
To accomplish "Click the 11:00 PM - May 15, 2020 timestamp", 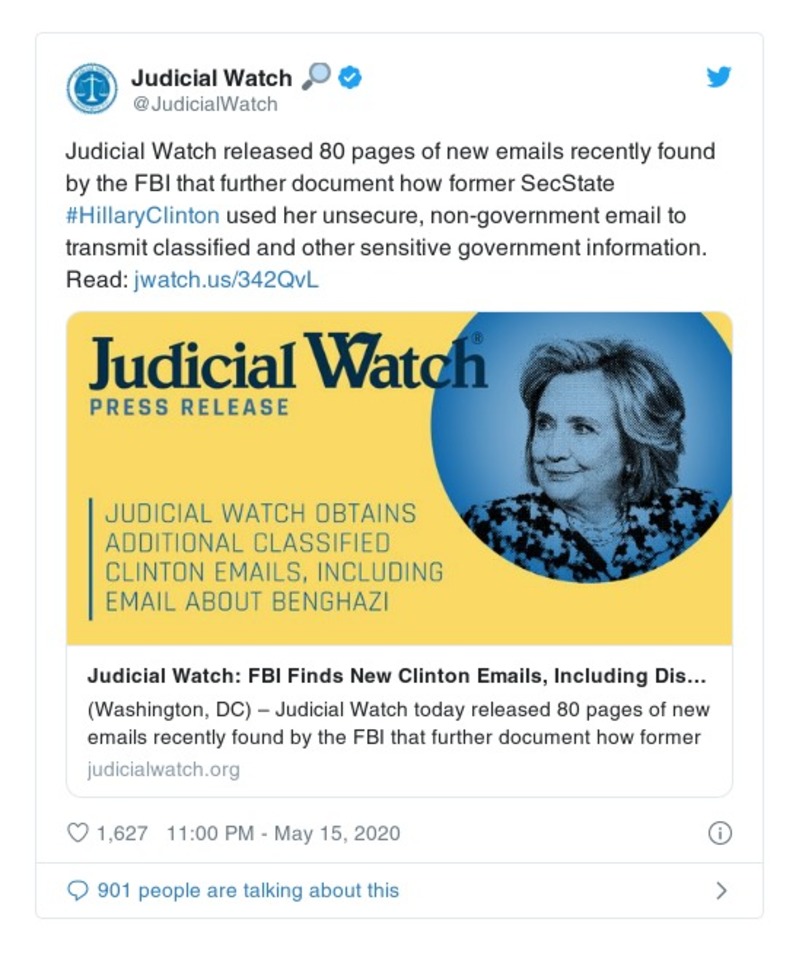I will point(283,833).
